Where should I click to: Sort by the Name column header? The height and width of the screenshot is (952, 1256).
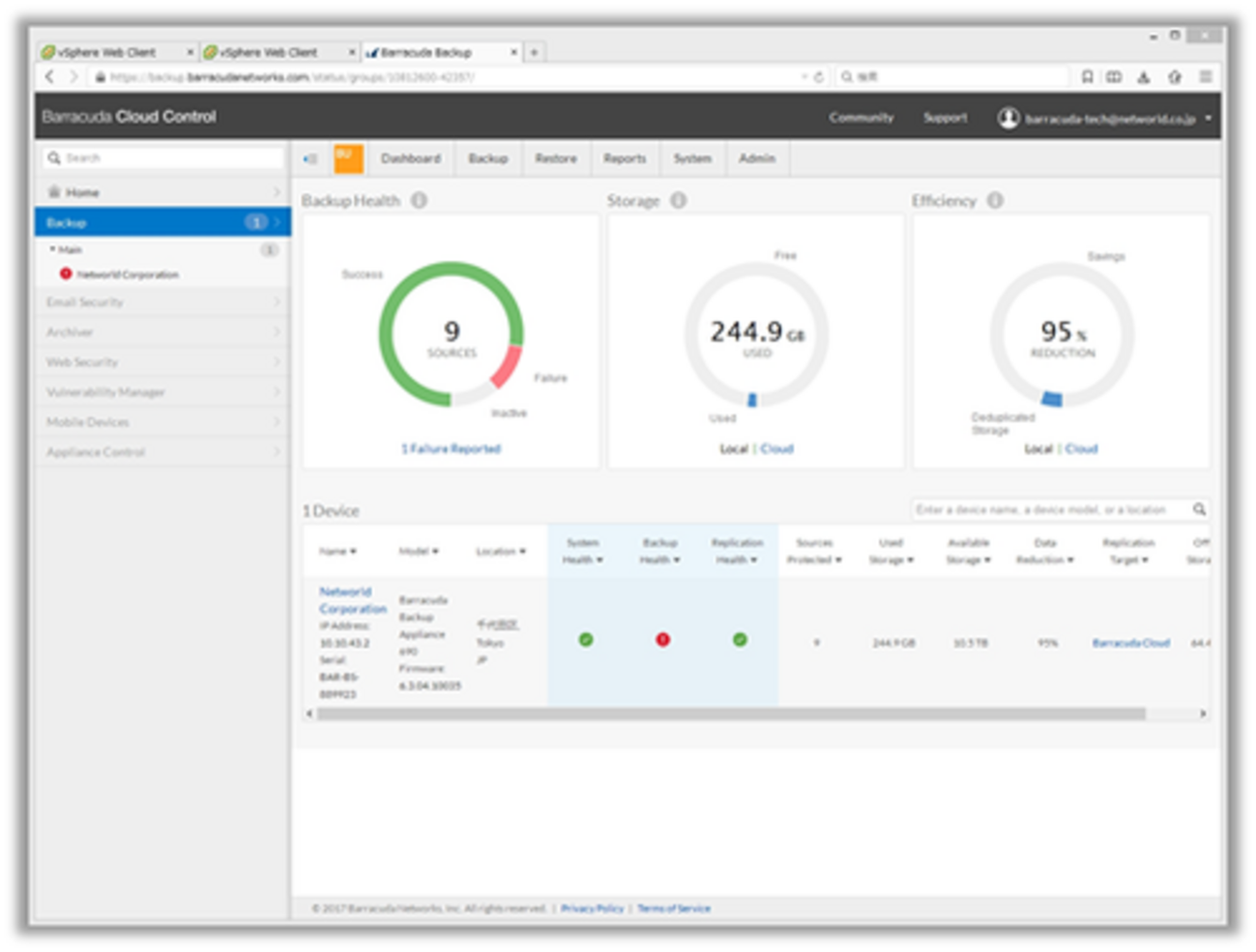tap(337, 551)
